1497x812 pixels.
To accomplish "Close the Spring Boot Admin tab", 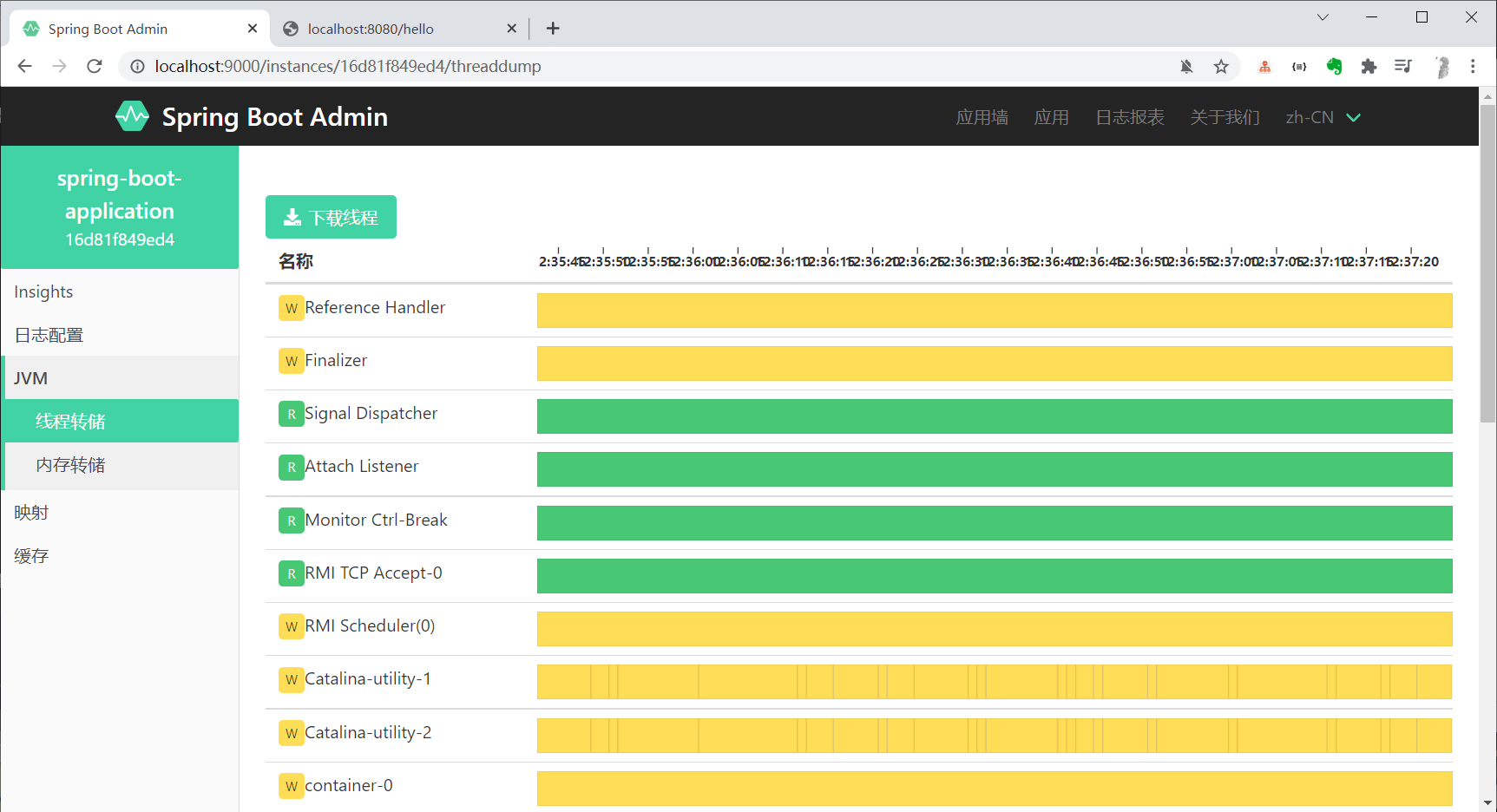I will coord(253,29).
